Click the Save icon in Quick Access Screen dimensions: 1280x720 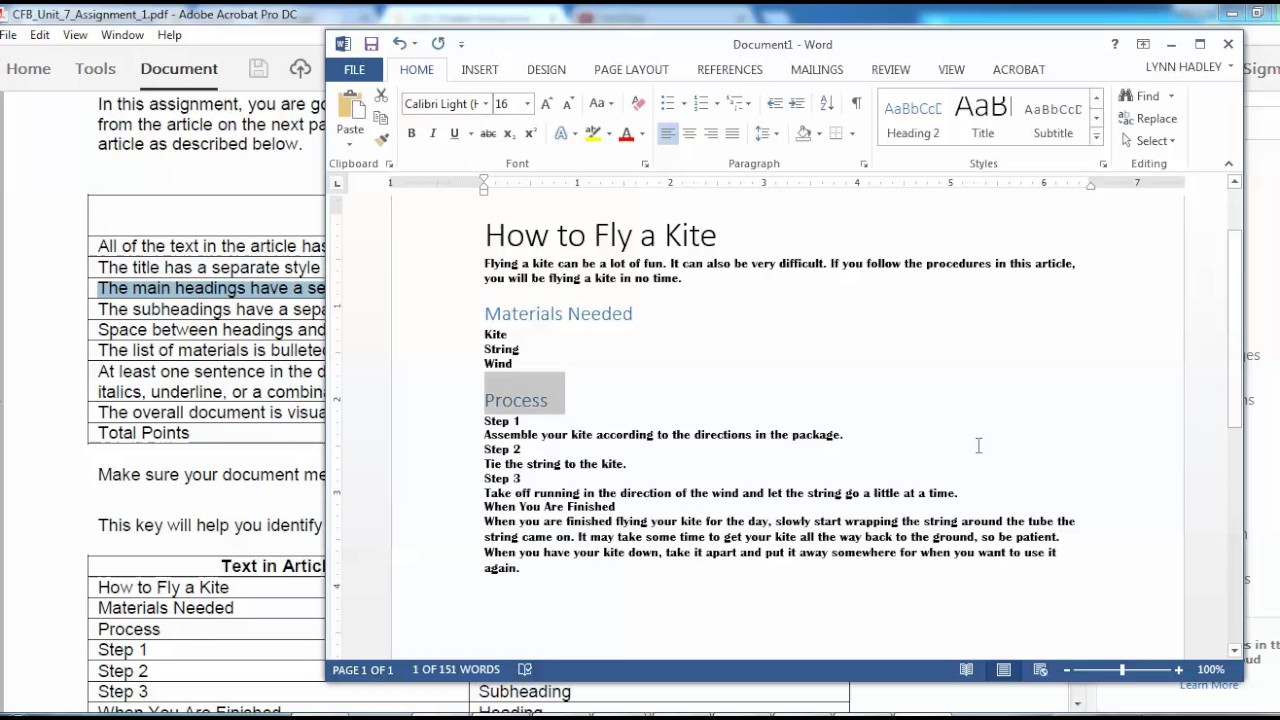coord(371,44)
